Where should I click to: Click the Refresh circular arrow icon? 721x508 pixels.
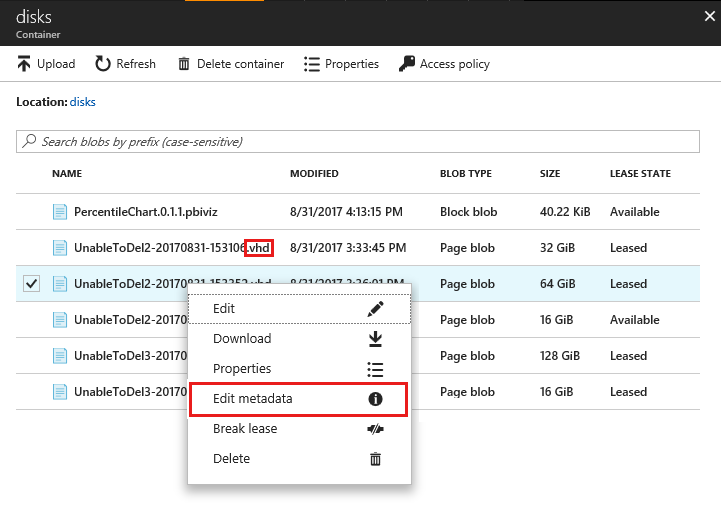click(103, 64)
